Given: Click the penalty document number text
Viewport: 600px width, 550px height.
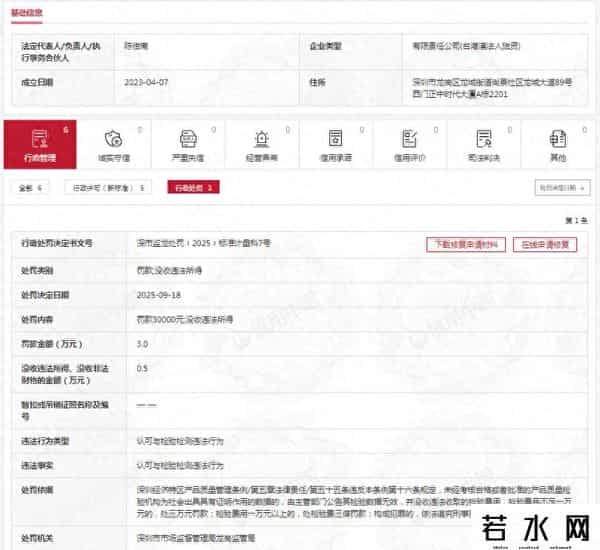Looking at the screenshot, I should coord(203,243).
